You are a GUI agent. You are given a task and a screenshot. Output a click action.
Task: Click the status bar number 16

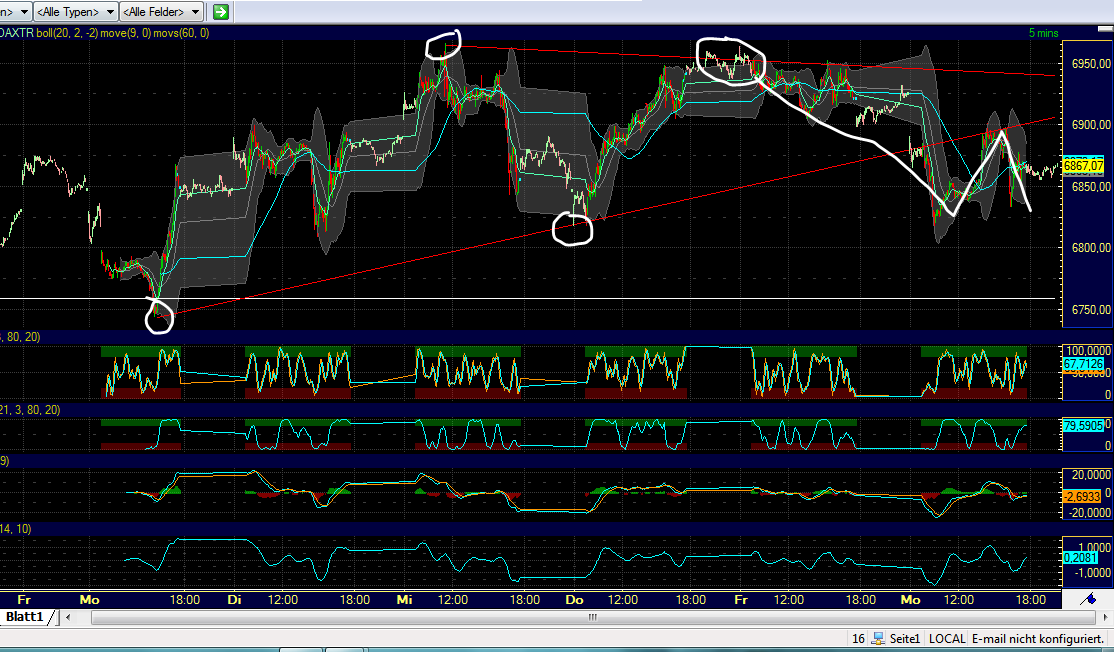click(x=858, y=639)
